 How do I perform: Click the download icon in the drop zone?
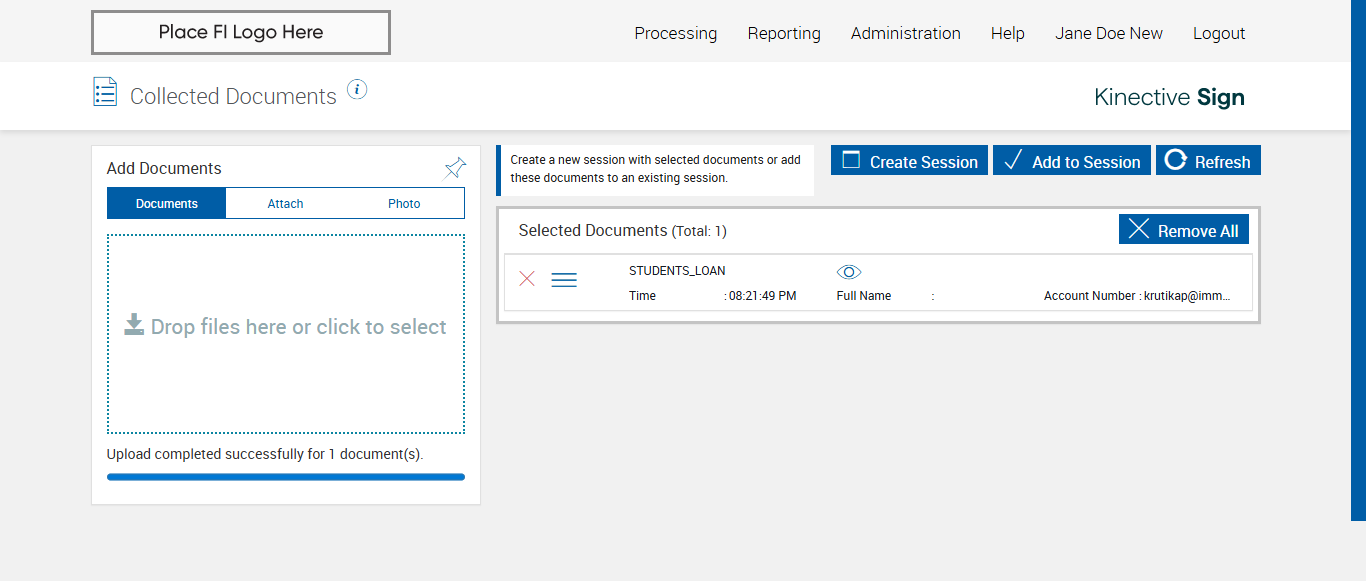[x=134, y=324]
